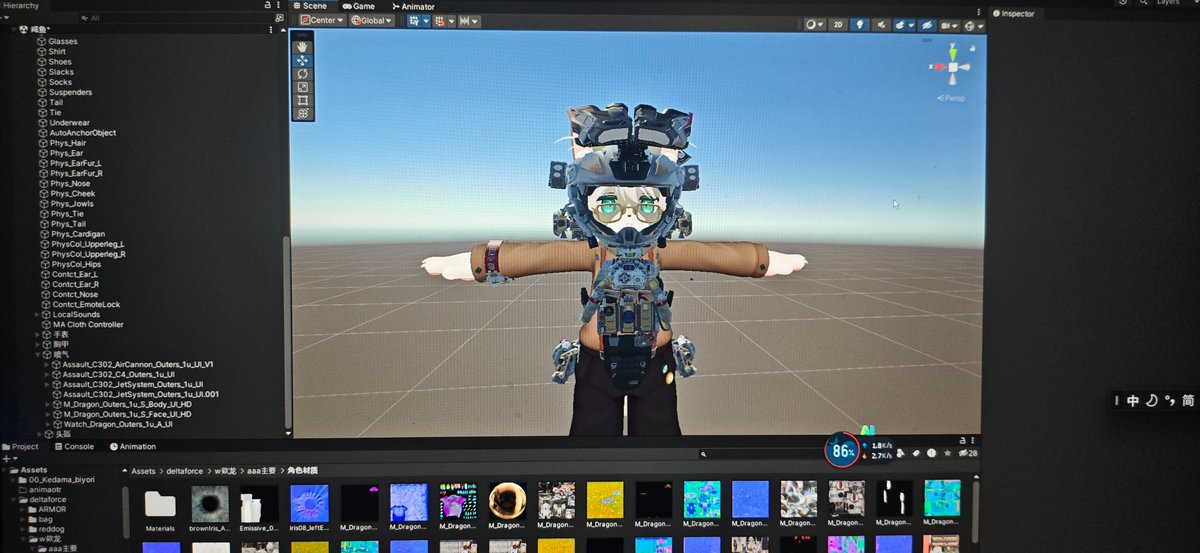1200x553 pixels.
Task: Toggle 2D view mode in Scene
Action: click(837, 25)
